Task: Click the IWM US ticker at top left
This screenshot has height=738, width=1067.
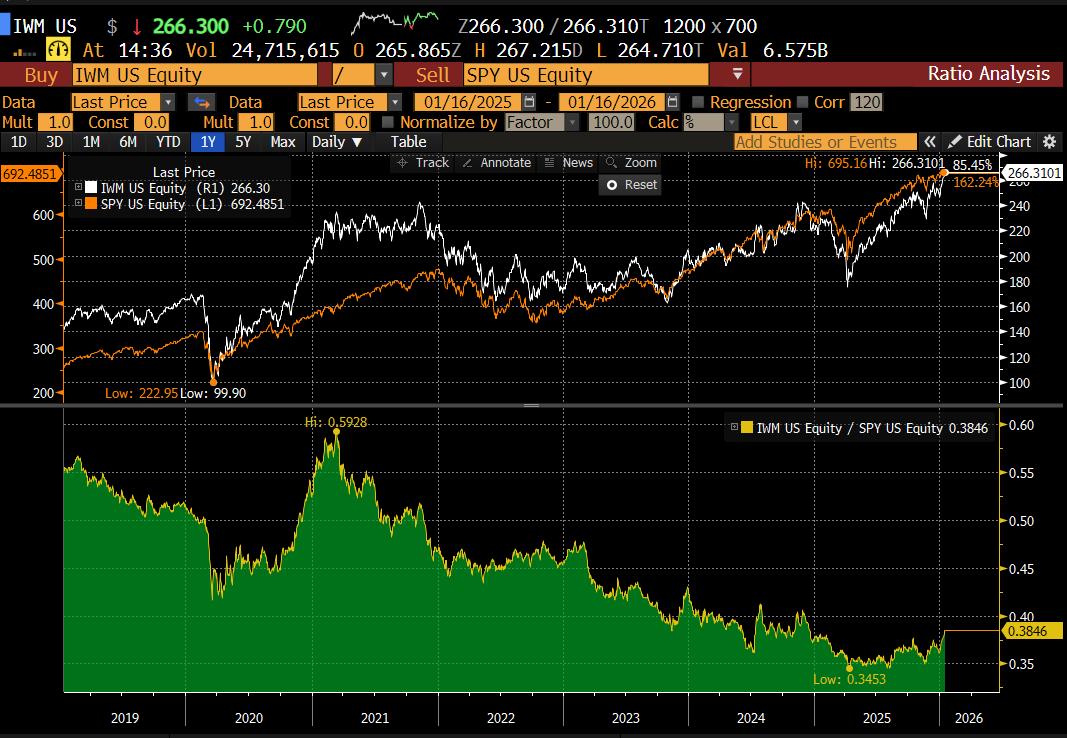Action: (x=45, y=27)
